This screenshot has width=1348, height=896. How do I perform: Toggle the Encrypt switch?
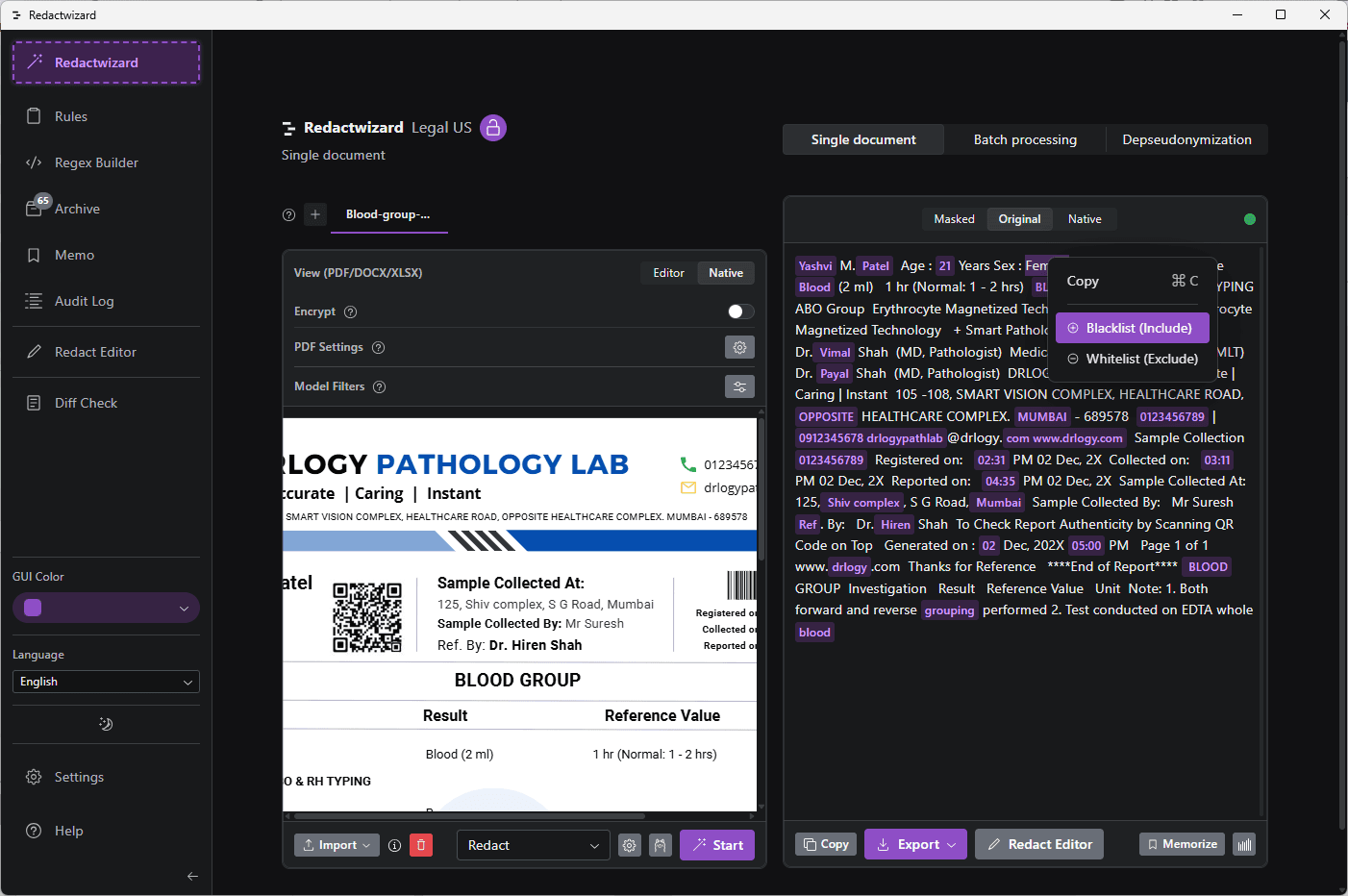point(740,311)
